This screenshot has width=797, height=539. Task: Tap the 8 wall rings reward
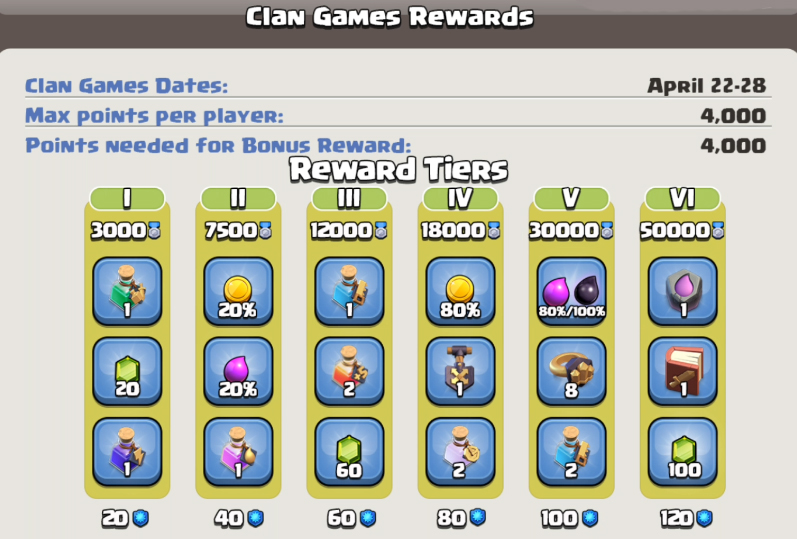571,372
